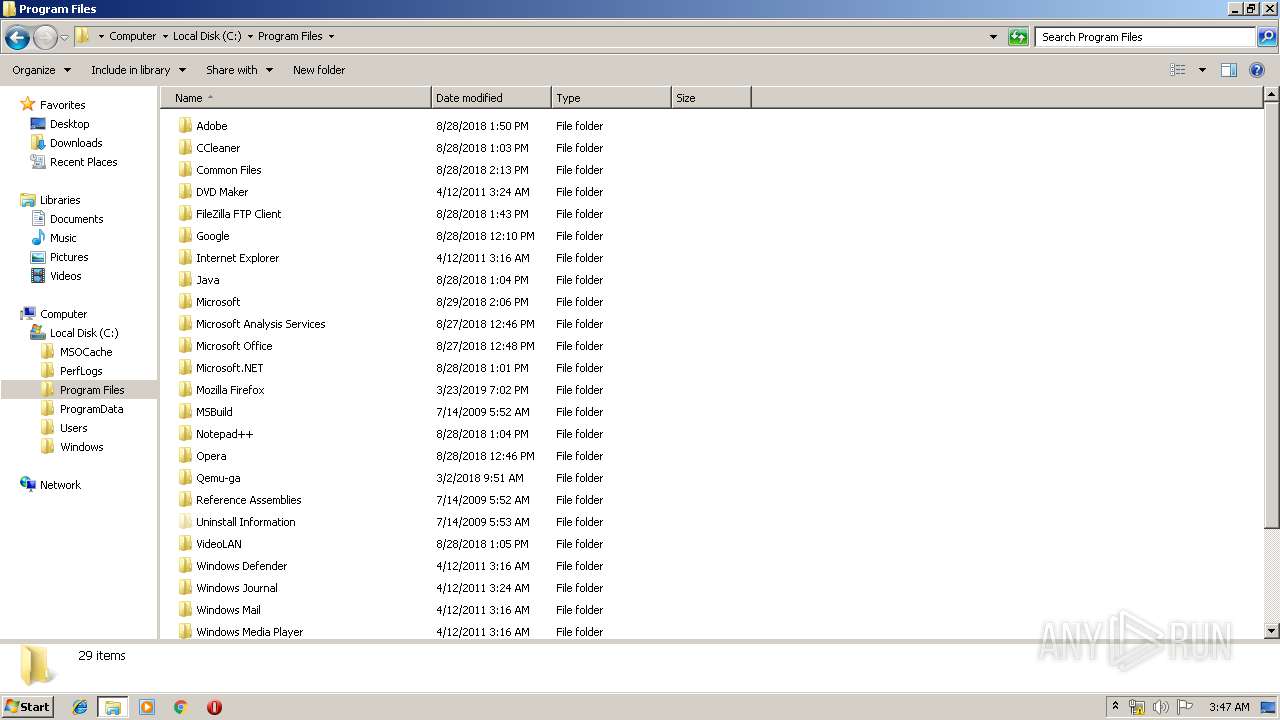Sort by Size column header

coord(711,98)
